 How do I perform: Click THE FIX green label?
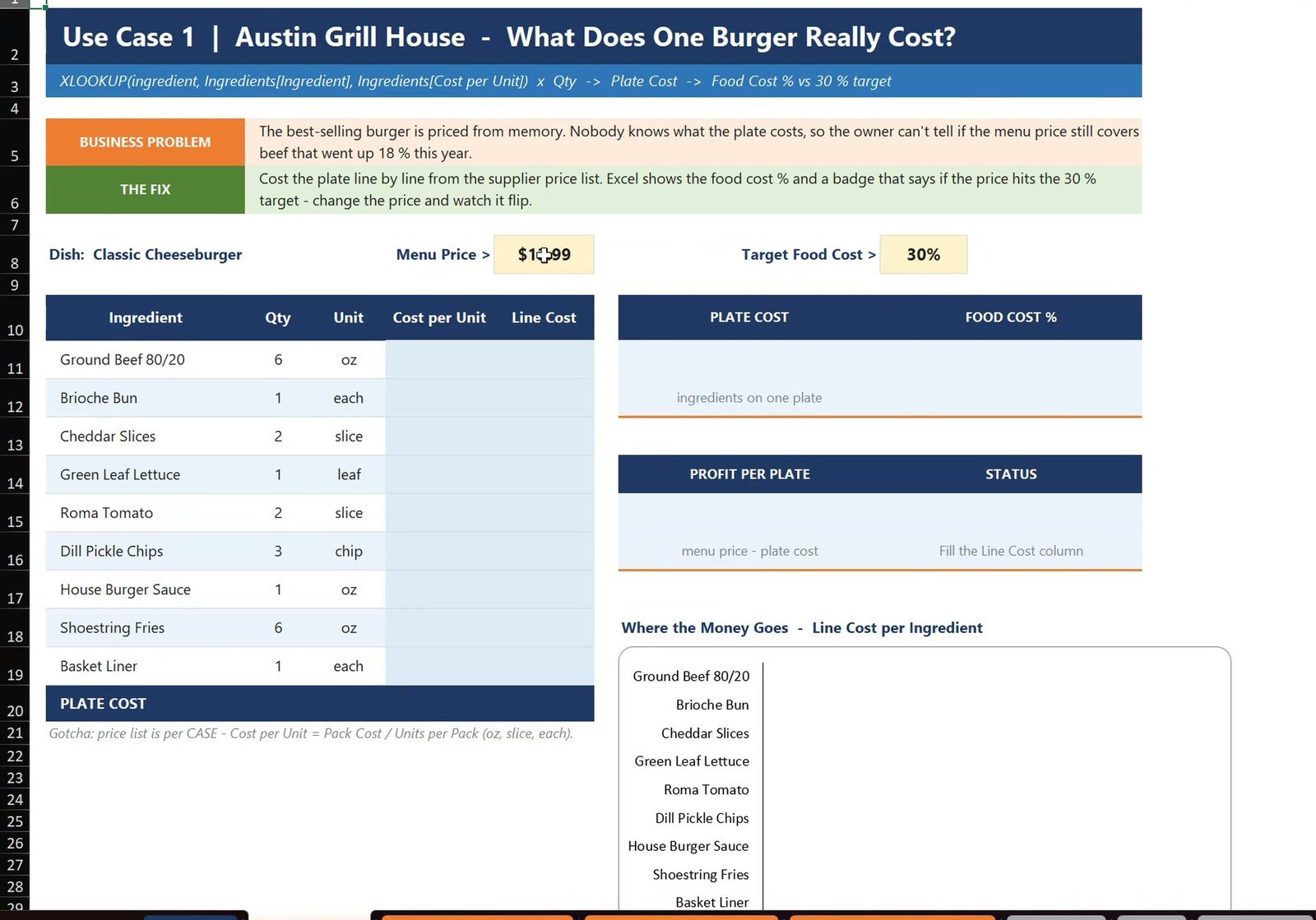[146, 190]
